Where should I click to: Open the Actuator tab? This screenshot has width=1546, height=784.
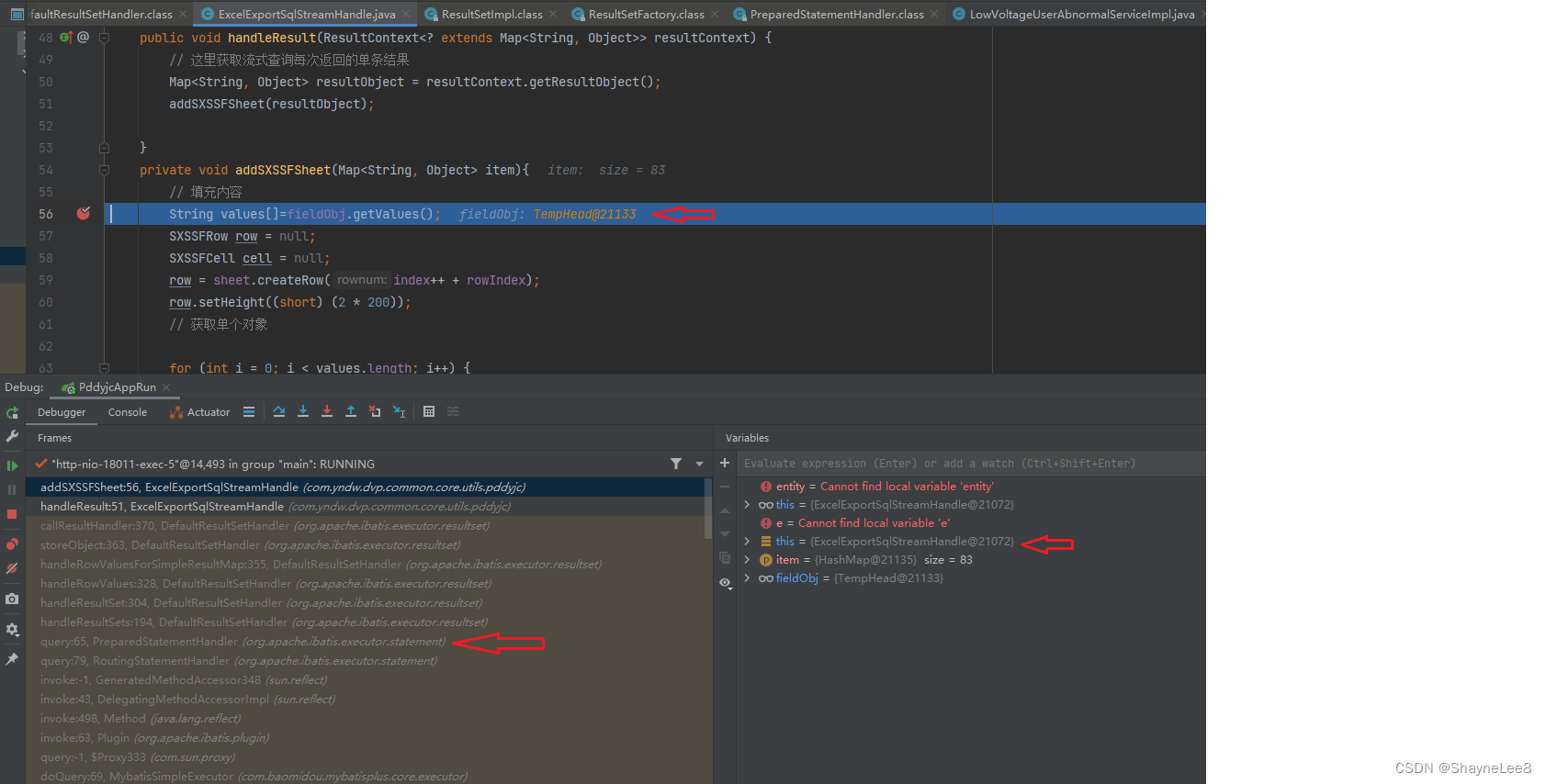[x=199, y=412]
